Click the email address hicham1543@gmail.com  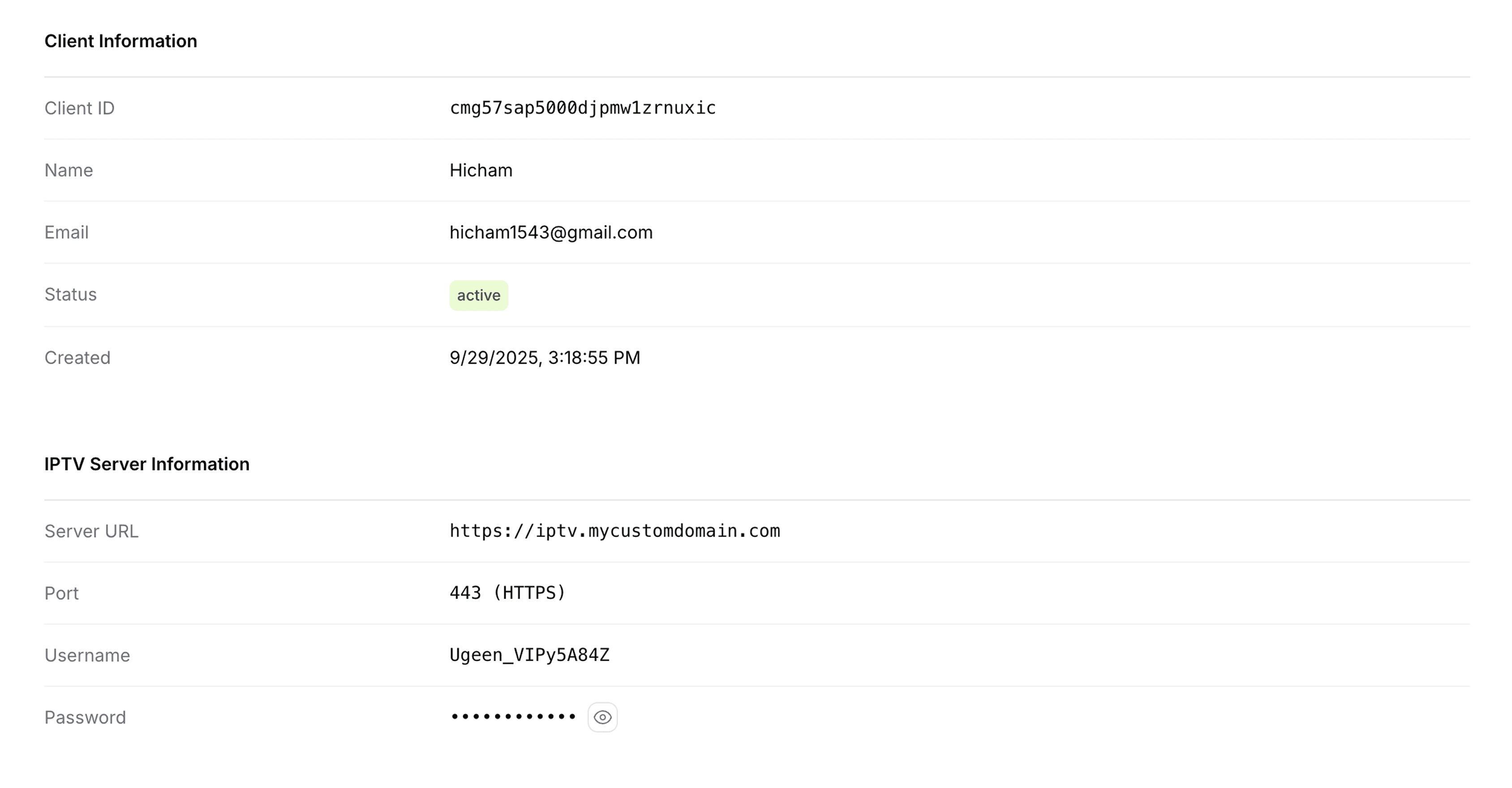[x=550, y=233]
